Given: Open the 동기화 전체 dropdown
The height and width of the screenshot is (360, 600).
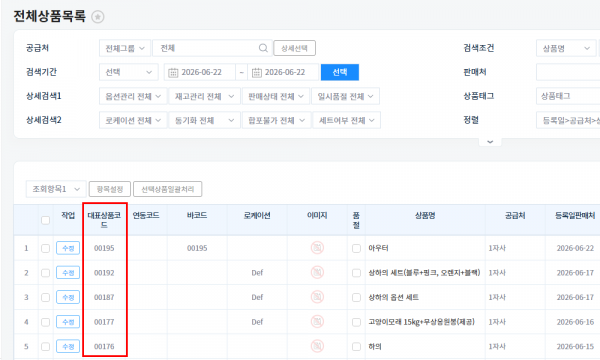Looking at the screenshot, I should pos(204,121).
